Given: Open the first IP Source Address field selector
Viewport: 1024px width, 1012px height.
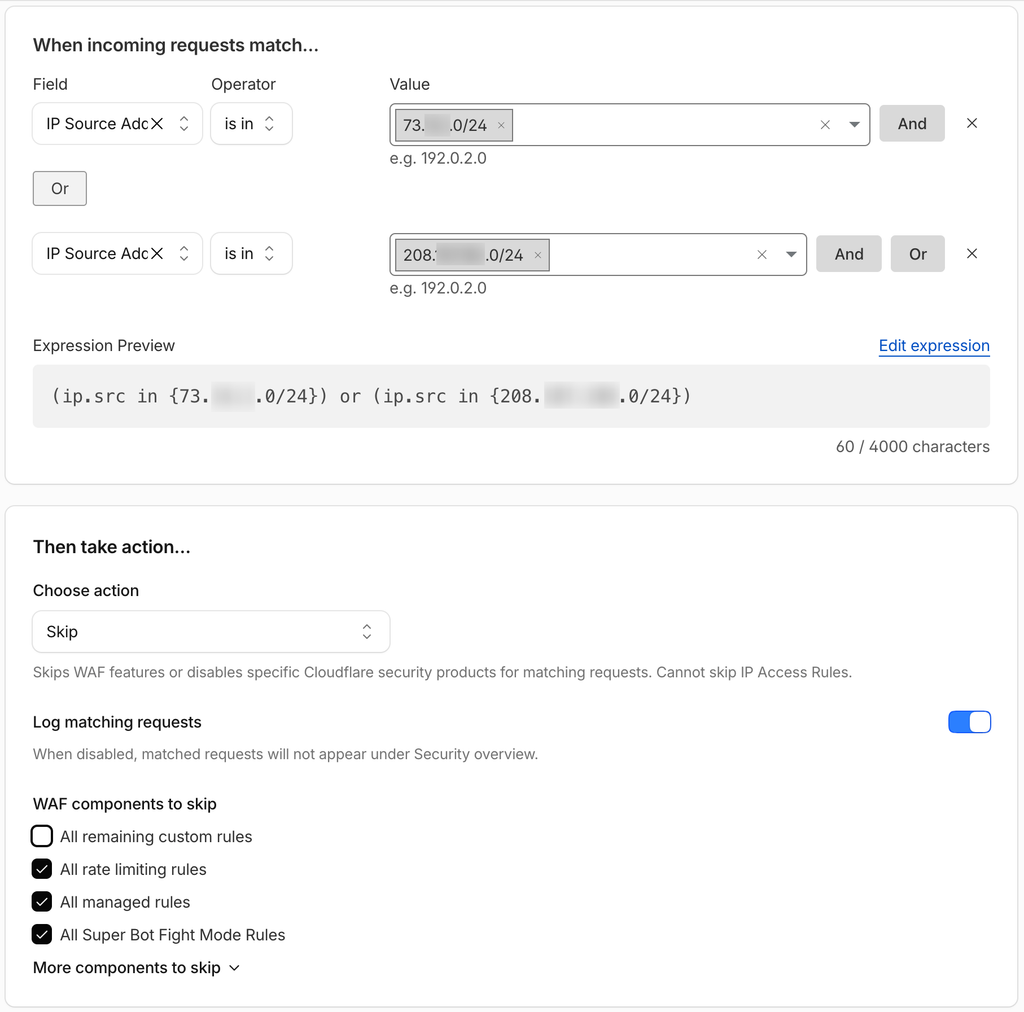Looking at the screenshot, I should tap(118, 123).
